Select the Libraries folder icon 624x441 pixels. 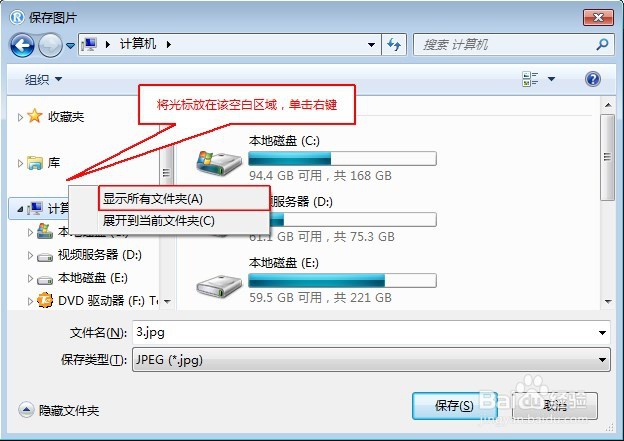coord(35,162)
